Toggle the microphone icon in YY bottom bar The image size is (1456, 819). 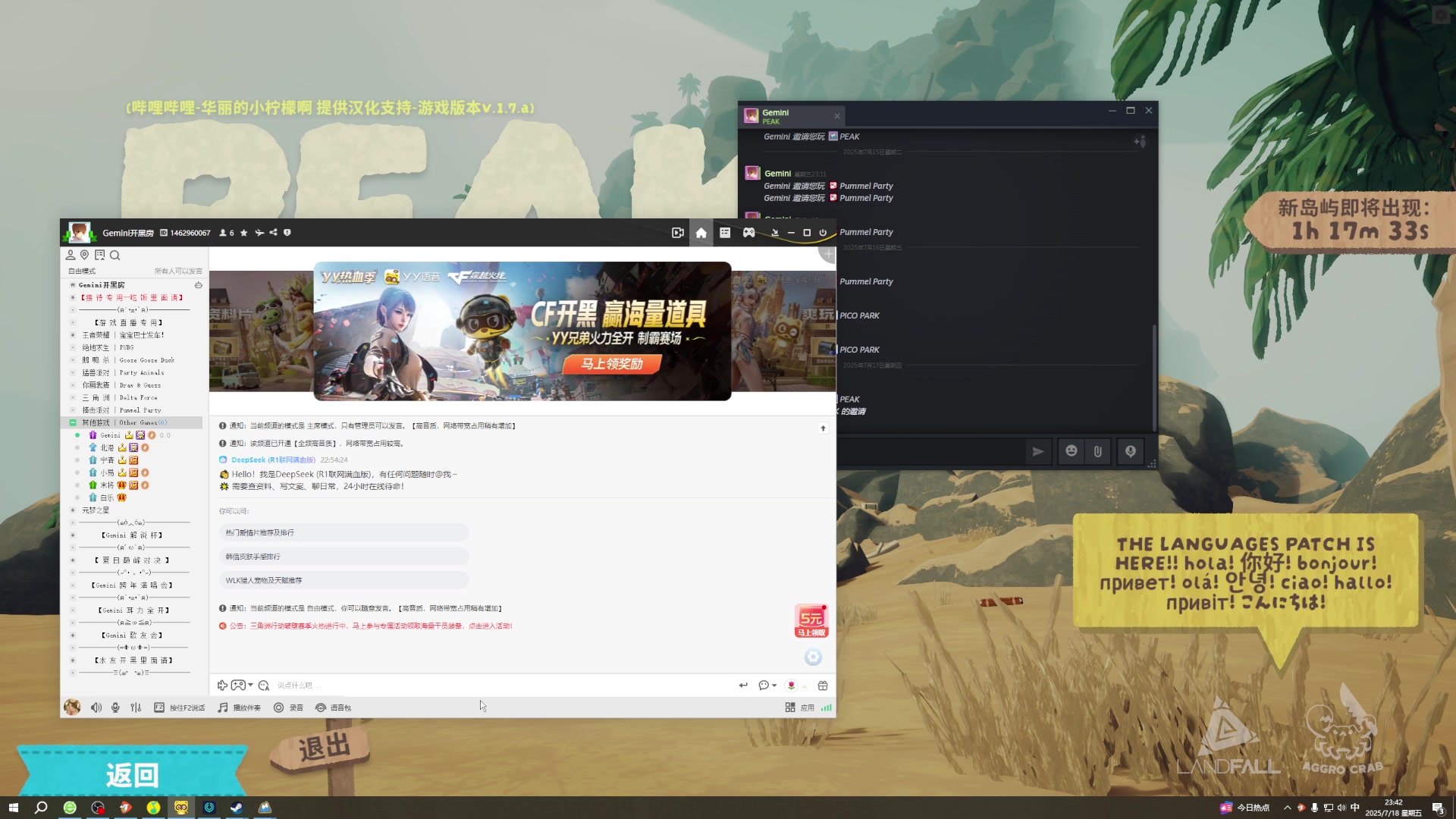click(x=115, y=708)
